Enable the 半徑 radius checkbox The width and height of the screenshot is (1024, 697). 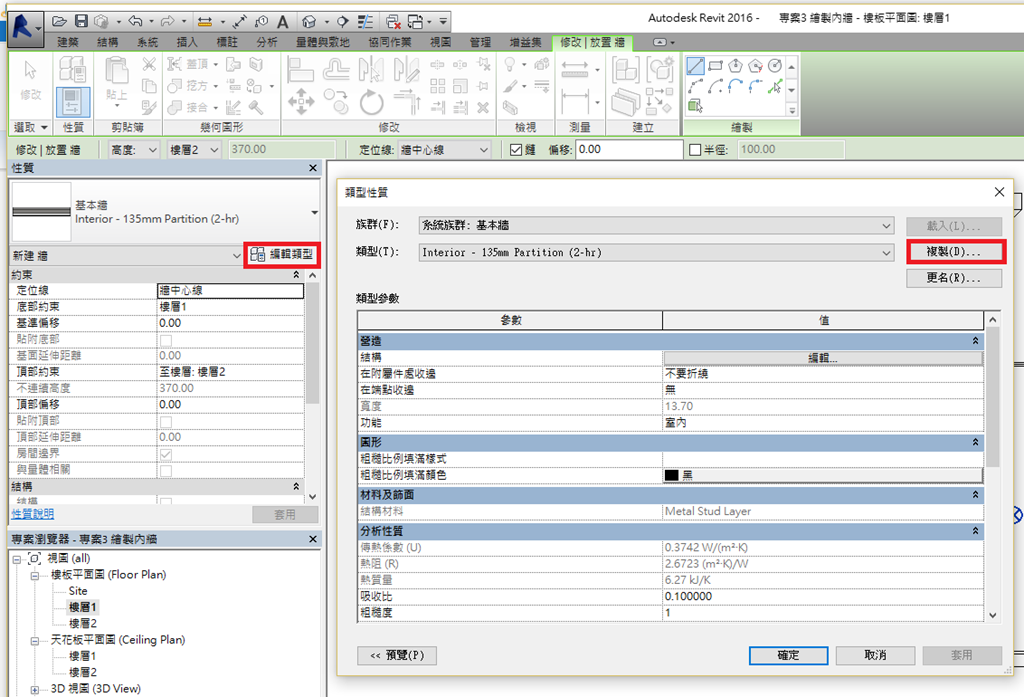[695, 150]
